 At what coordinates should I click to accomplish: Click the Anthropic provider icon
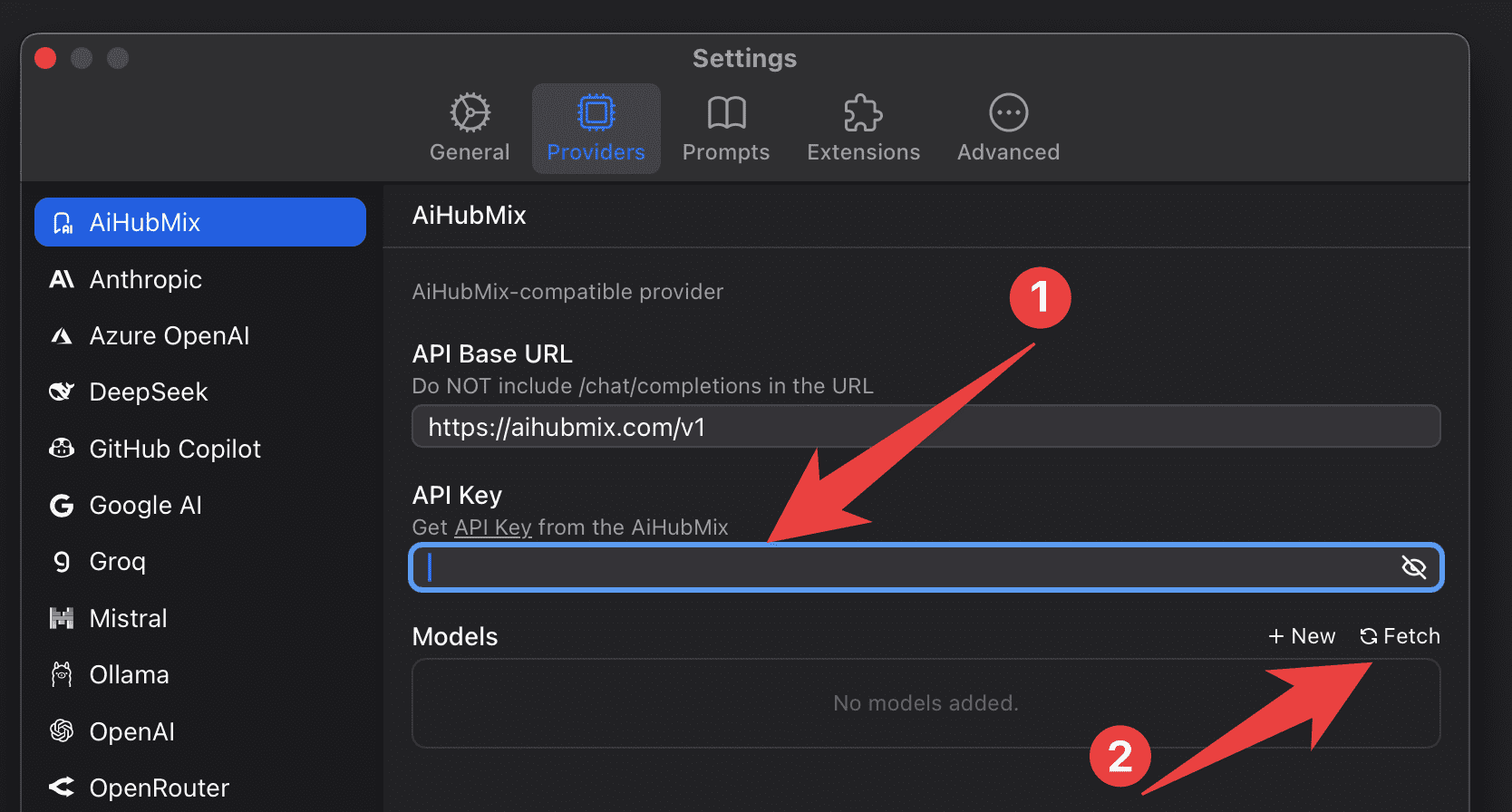tap(62, 279)
